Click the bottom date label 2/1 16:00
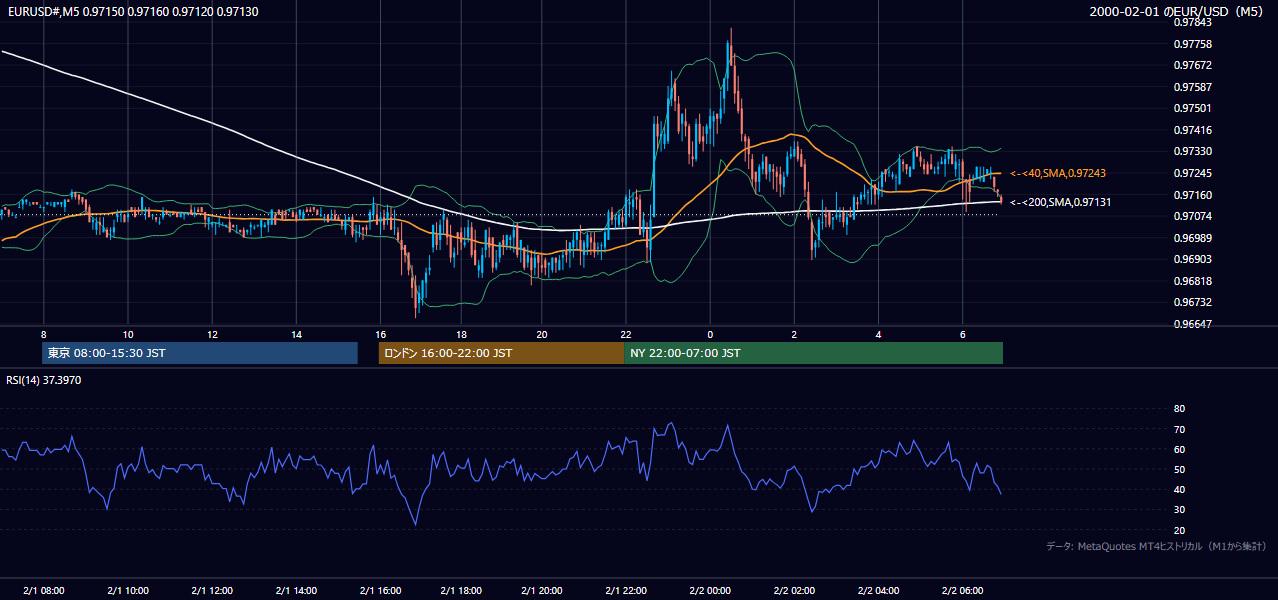Image resolution: width=1278 pixels, height=600 pixels. 380,591
